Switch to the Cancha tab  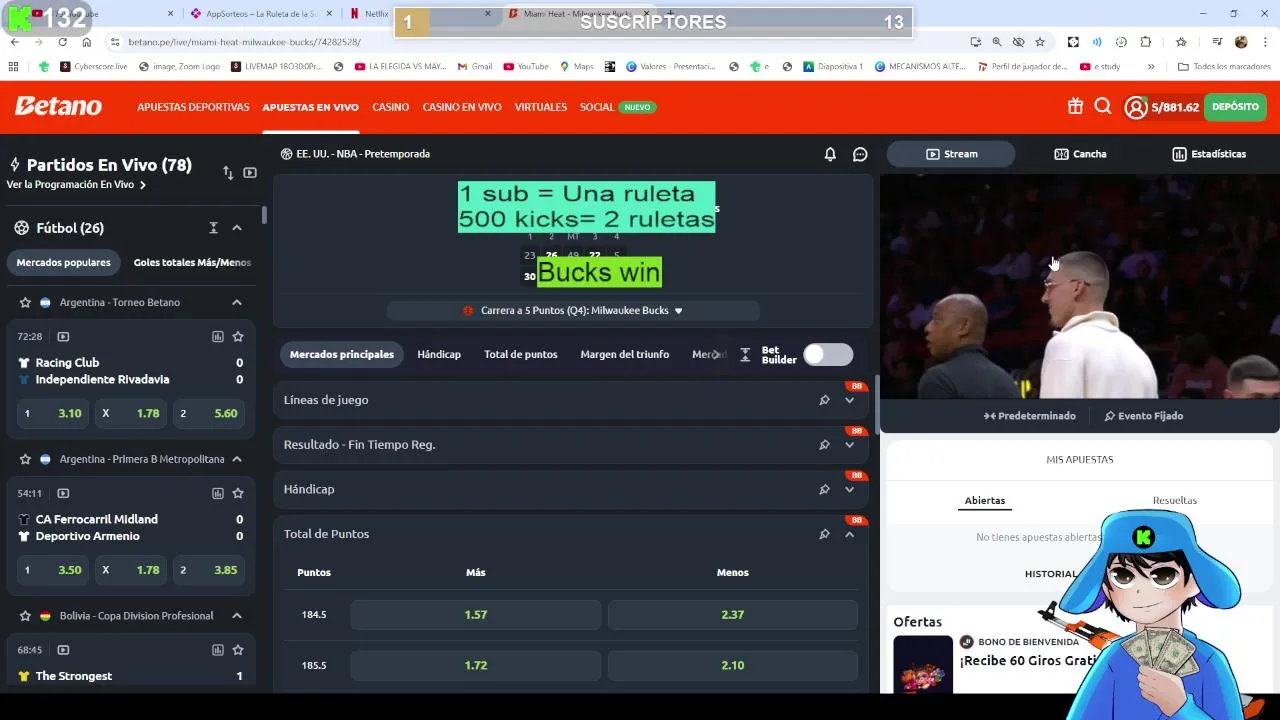1080,154
